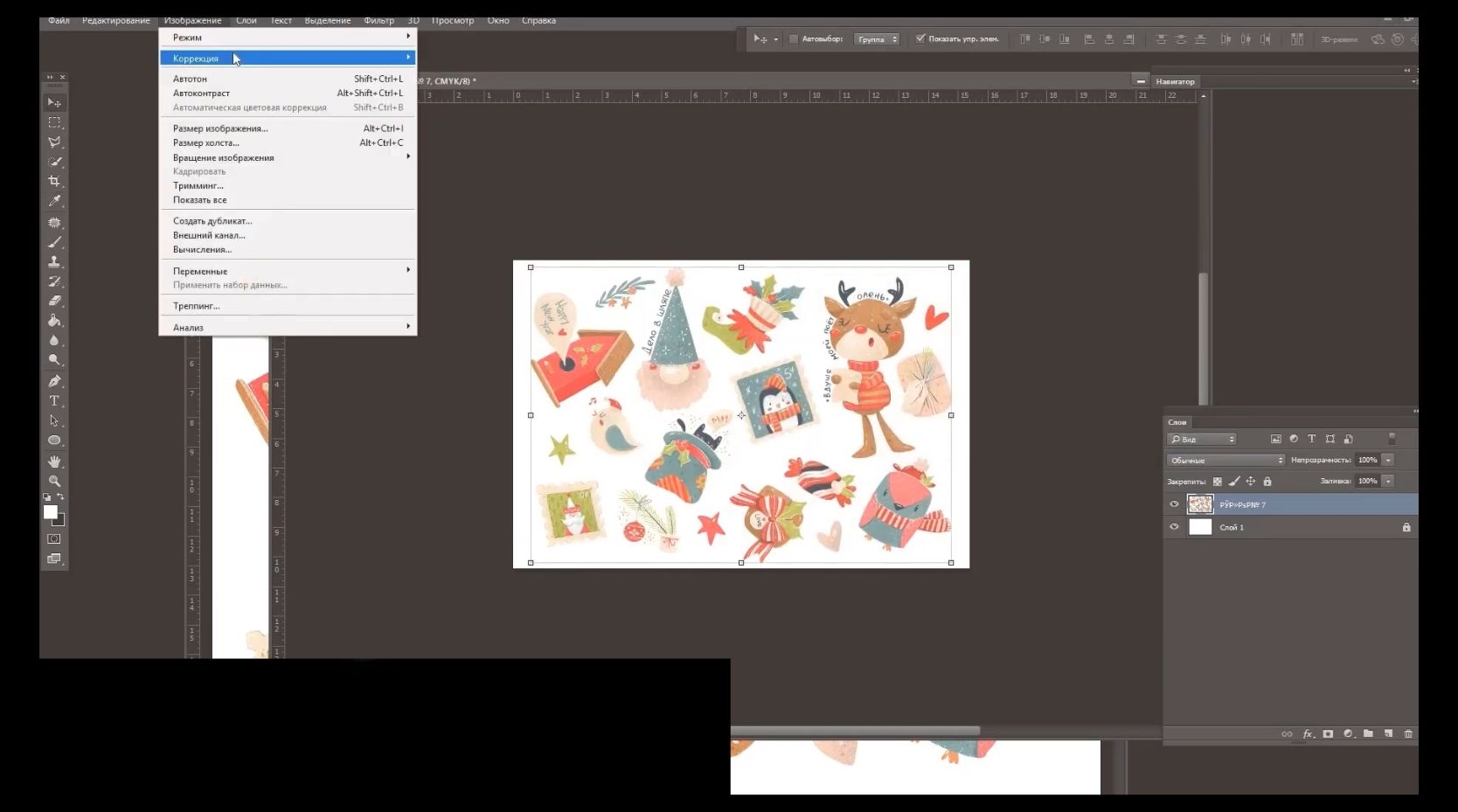Viewport: 1458px width, 812px height.
Task: Delete the selected layer
Action: pyautogui.click(x=1408, y=734)
